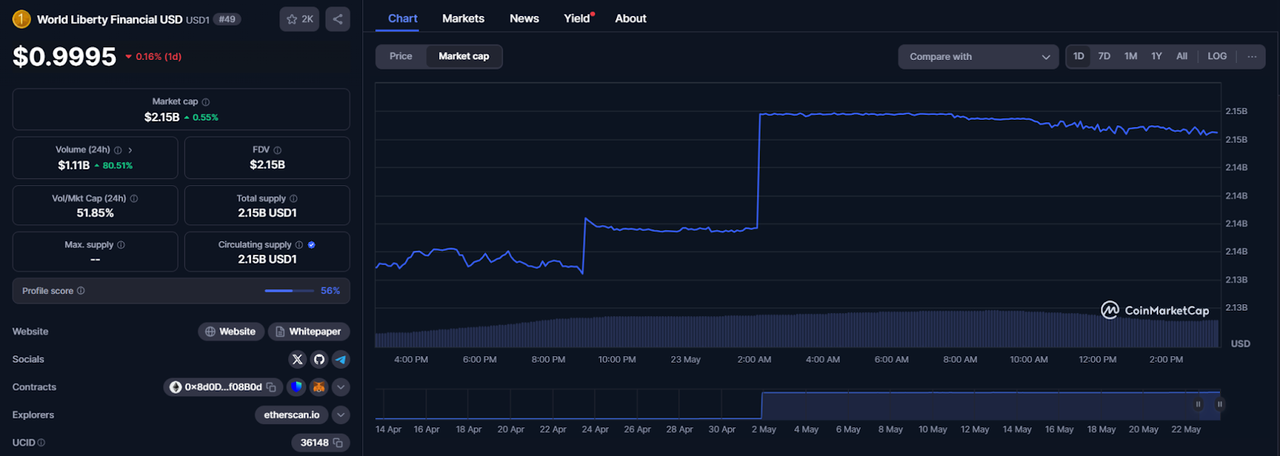Select the 7D time range

1104,57
